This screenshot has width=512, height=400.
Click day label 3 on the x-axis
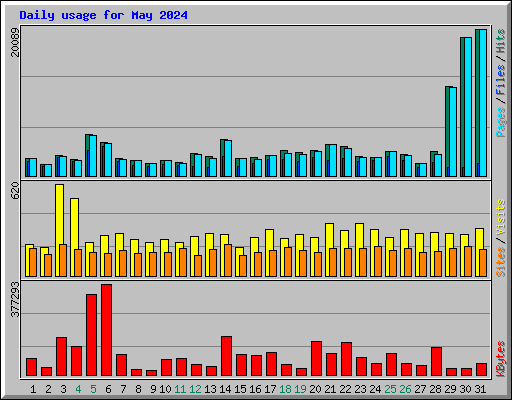[63, 389]
